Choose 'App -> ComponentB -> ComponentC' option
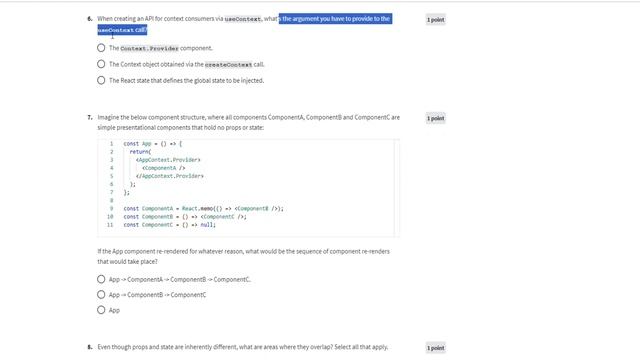Viewport: 640px width, 360px height. click(101, 295)
